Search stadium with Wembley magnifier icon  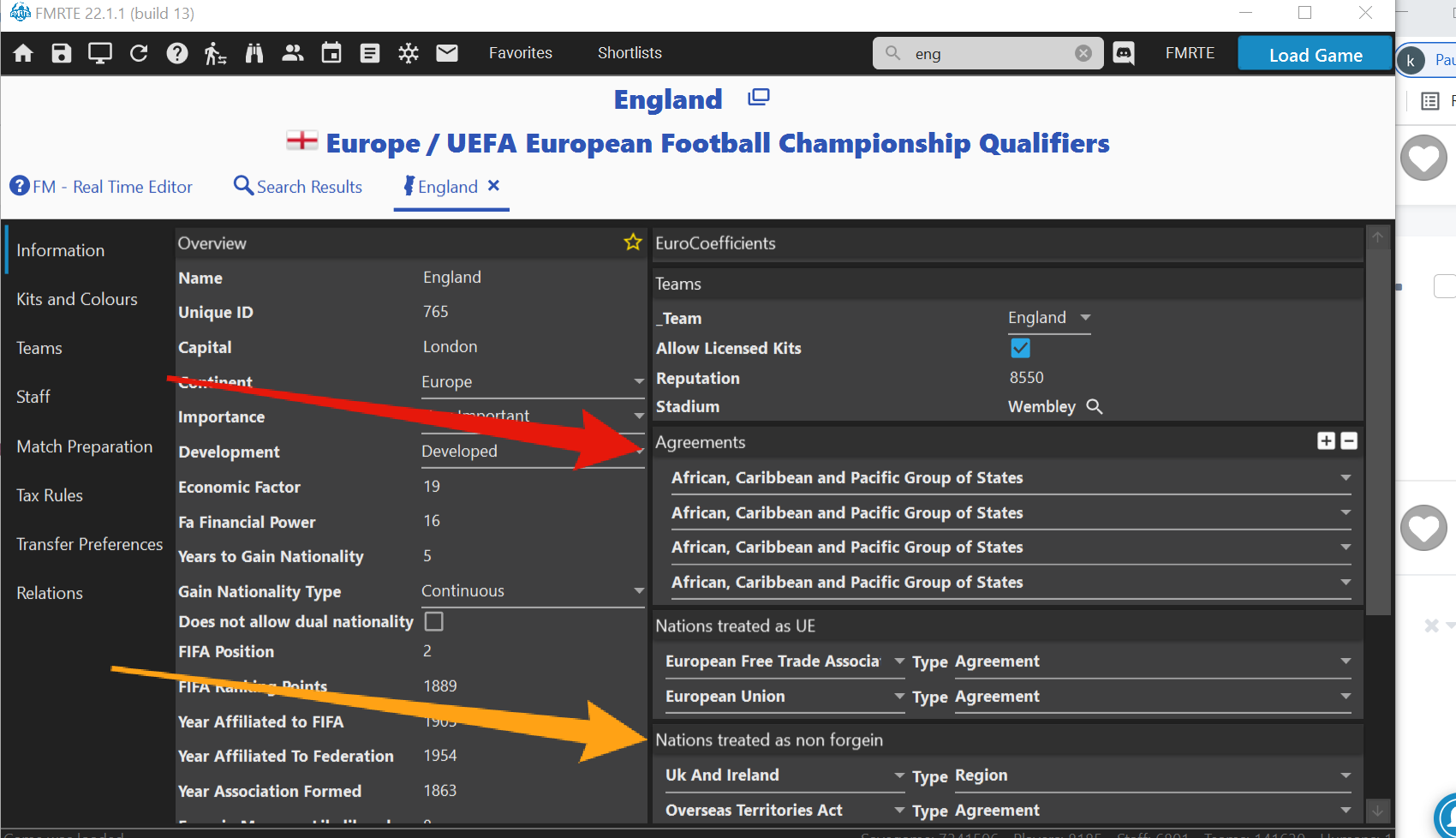tap(1095, 406)
